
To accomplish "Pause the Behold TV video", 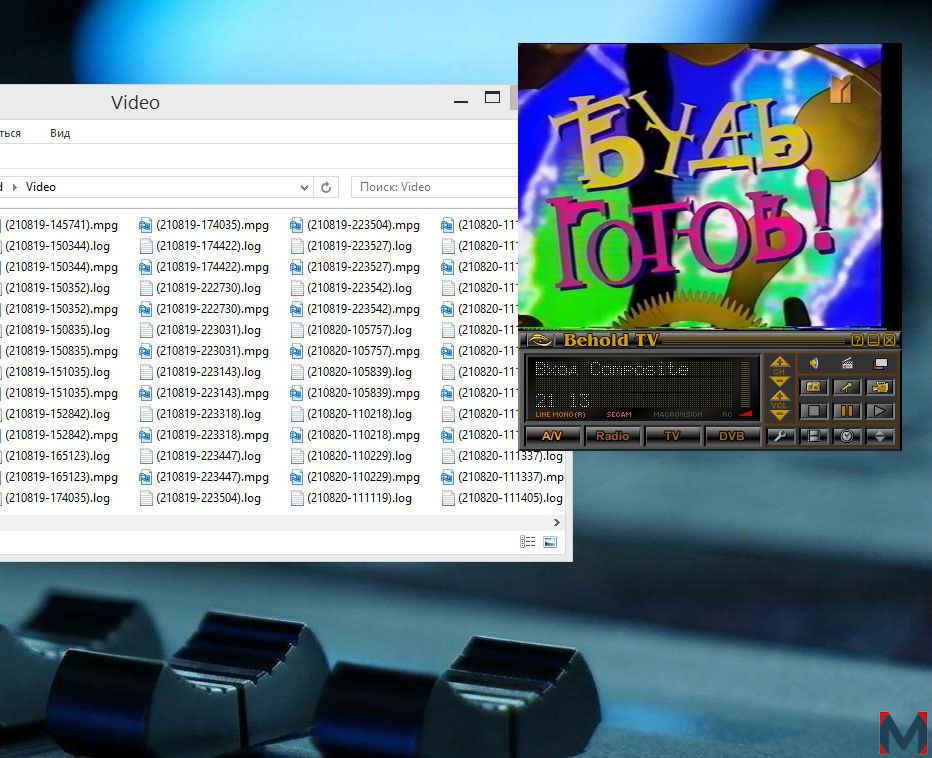I will coord(847,411).
